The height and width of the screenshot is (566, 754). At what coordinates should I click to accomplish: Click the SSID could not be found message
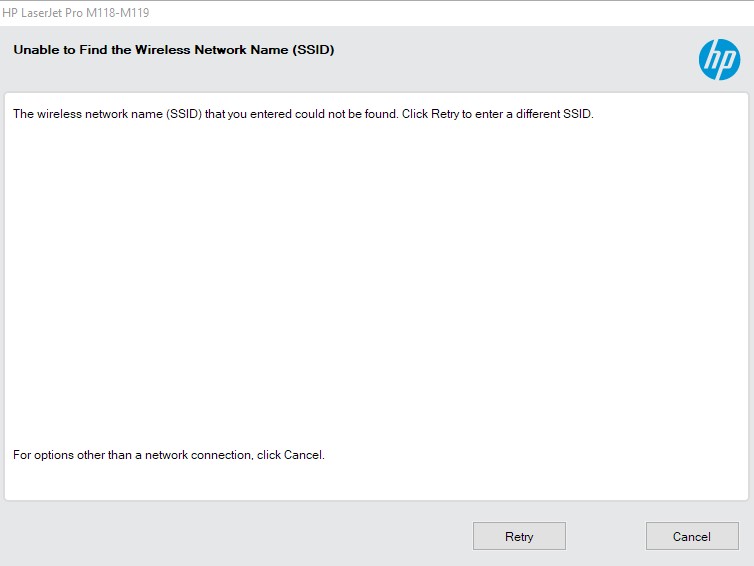pos(303,114)
